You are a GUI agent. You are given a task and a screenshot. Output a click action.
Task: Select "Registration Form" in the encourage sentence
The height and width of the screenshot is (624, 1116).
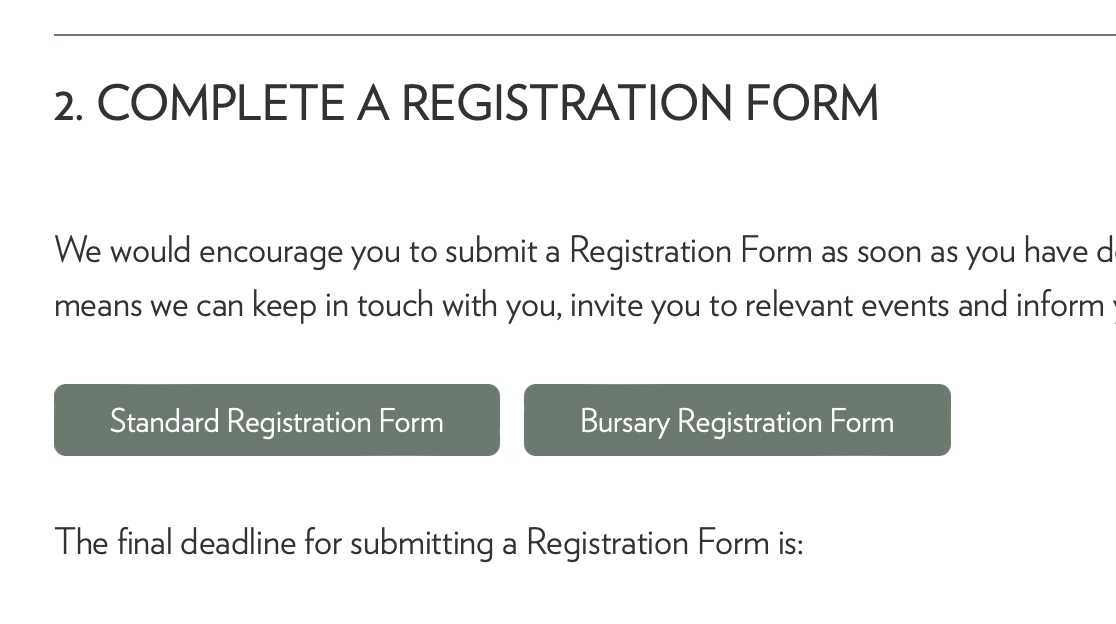click(x=690, y=251)
